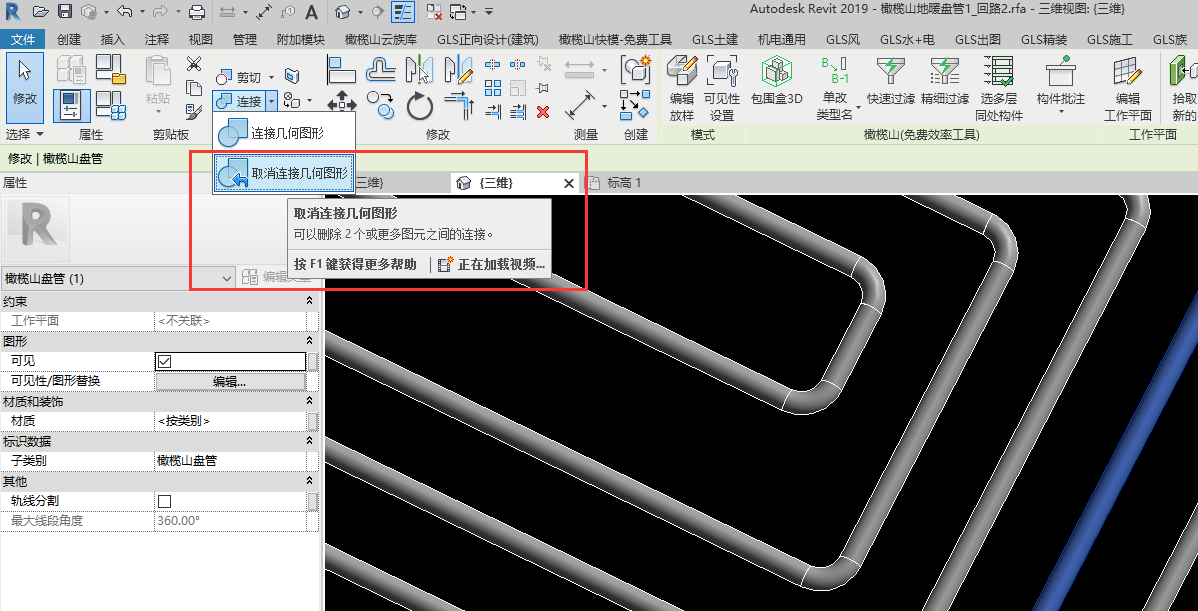The height and width of the screenshot is (611, 1198).
Task: Open the default 3D view house icon
Action: pyautogui.click(x=343, y=11)
